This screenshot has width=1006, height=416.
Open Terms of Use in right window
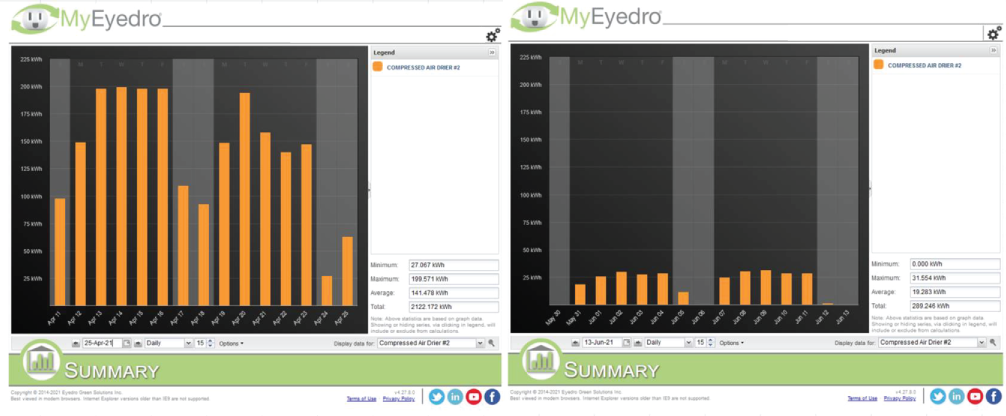coord(862,399)
